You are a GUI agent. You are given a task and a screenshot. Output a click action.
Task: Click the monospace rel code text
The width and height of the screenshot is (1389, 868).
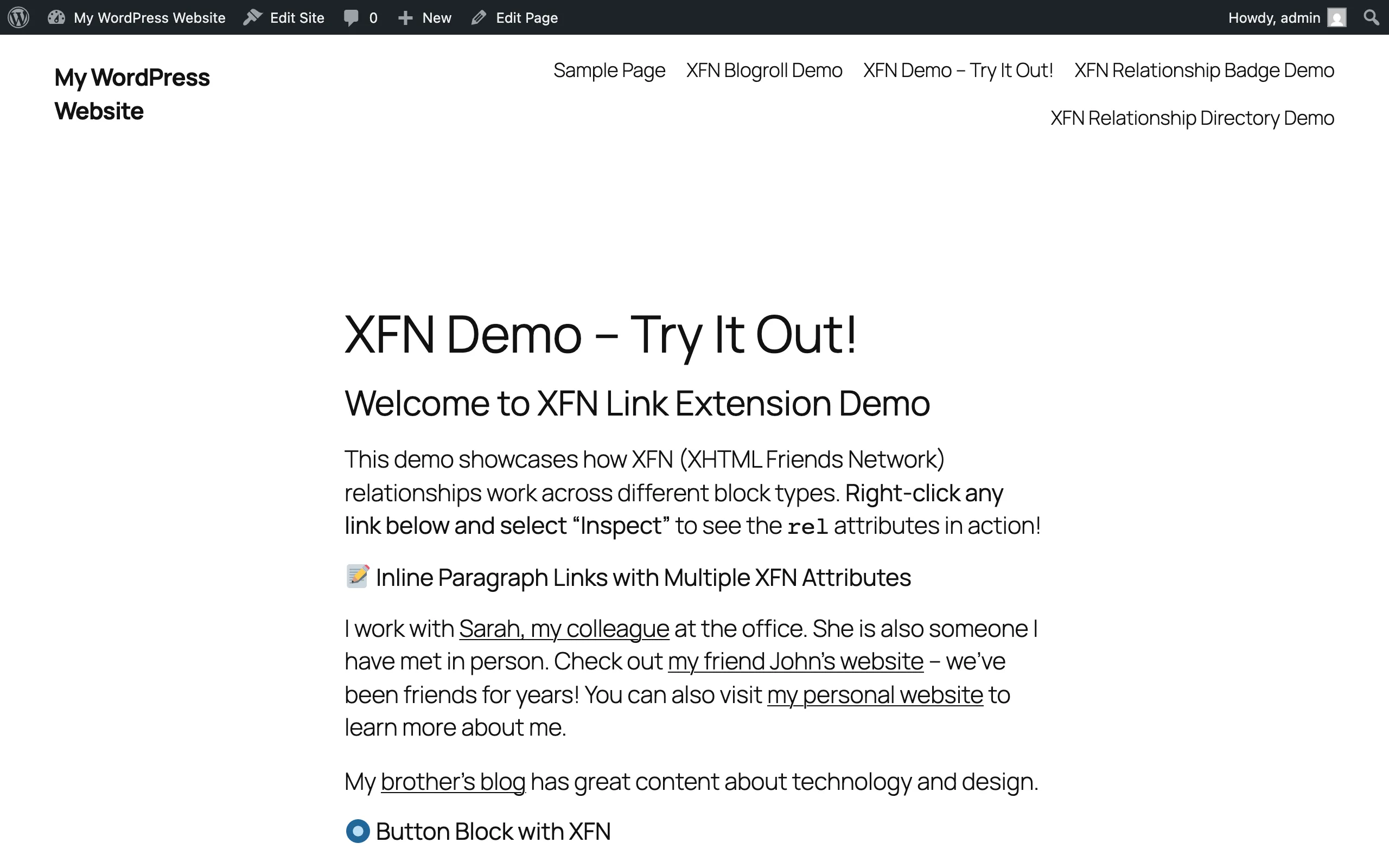[x=807, y=526]
